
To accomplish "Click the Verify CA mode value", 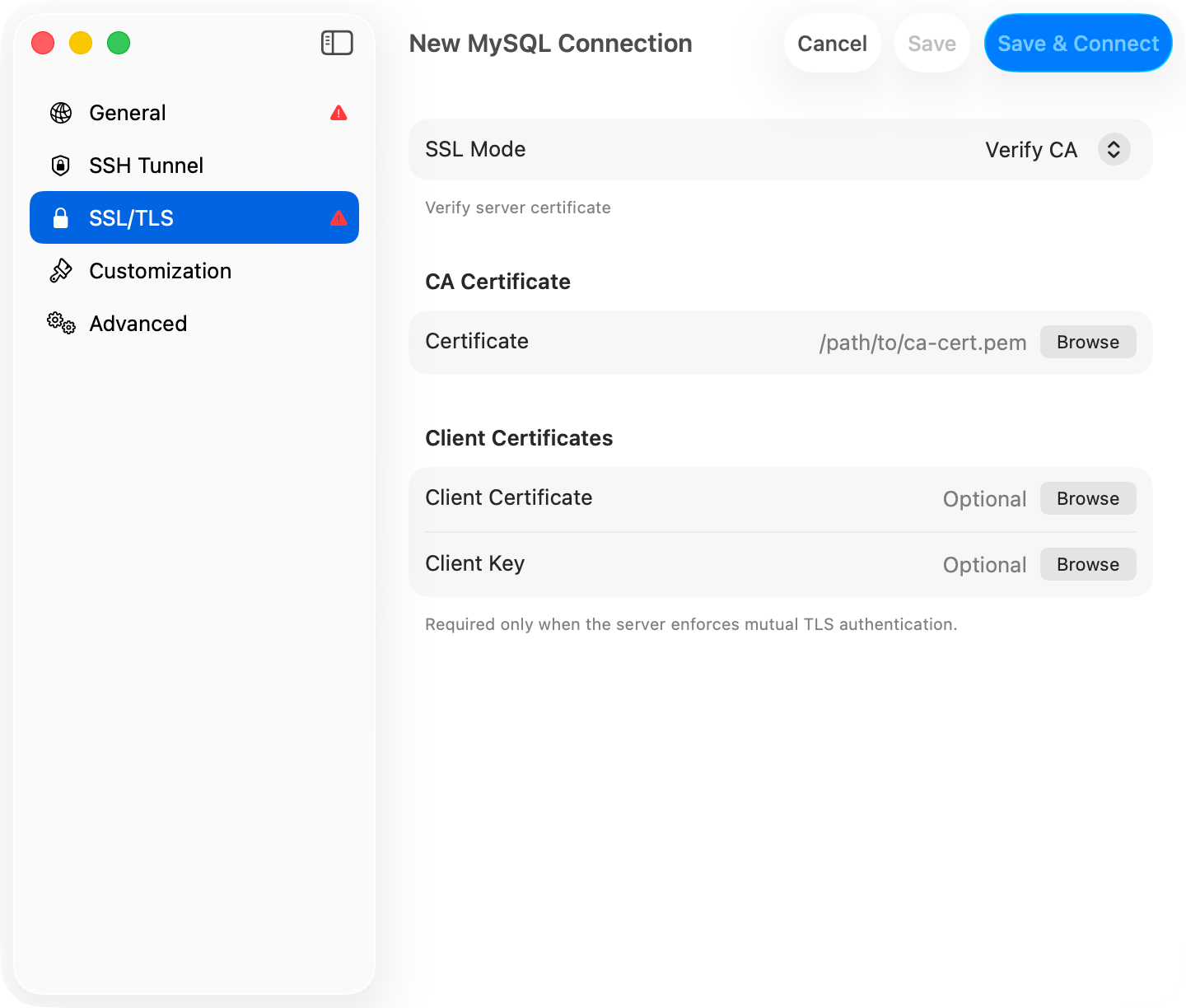I will point(1031,150).
